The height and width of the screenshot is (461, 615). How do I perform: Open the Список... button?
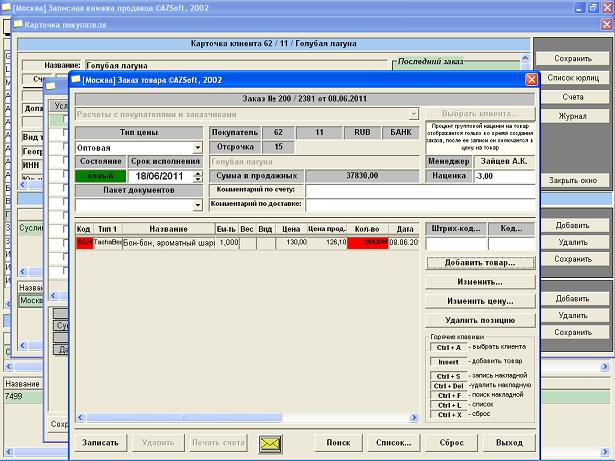coord(393,443)
